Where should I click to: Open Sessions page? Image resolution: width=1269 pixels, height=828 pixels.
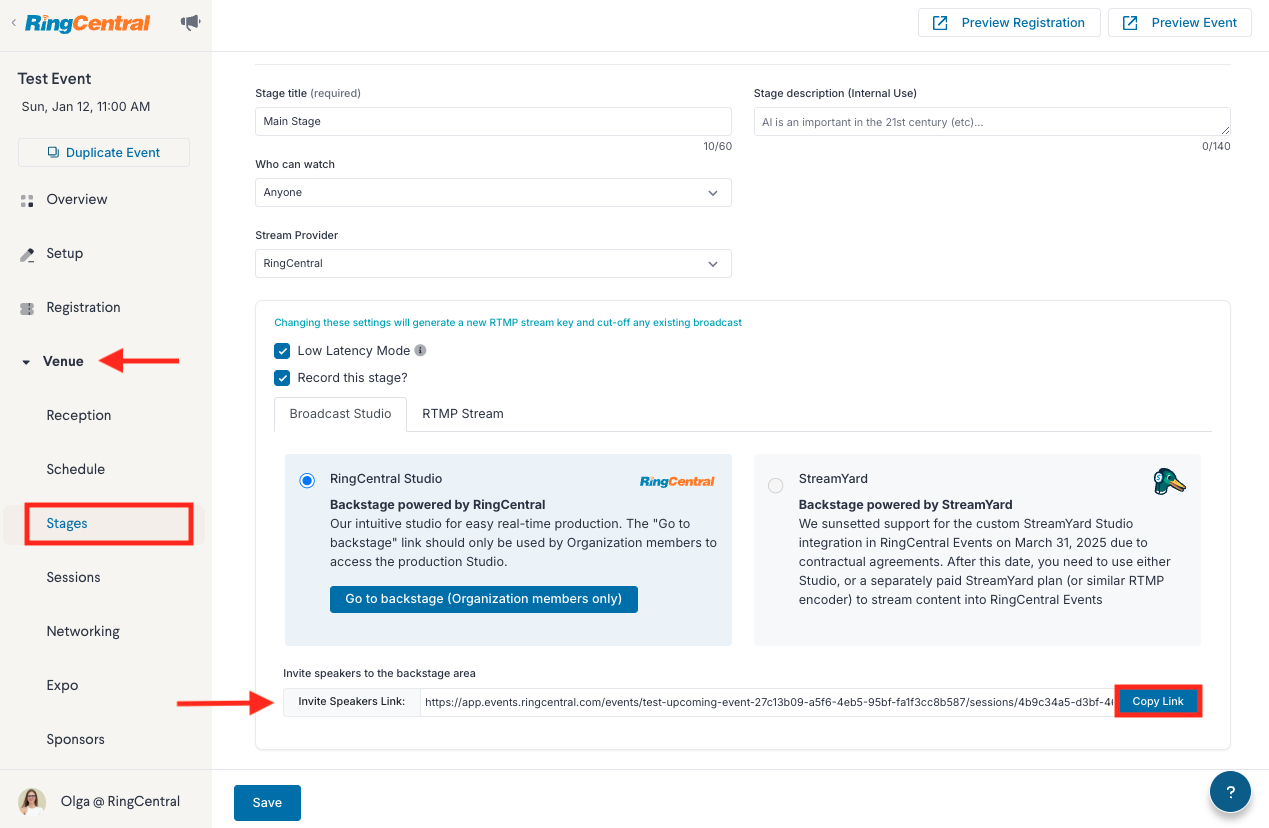coord(74,577)
